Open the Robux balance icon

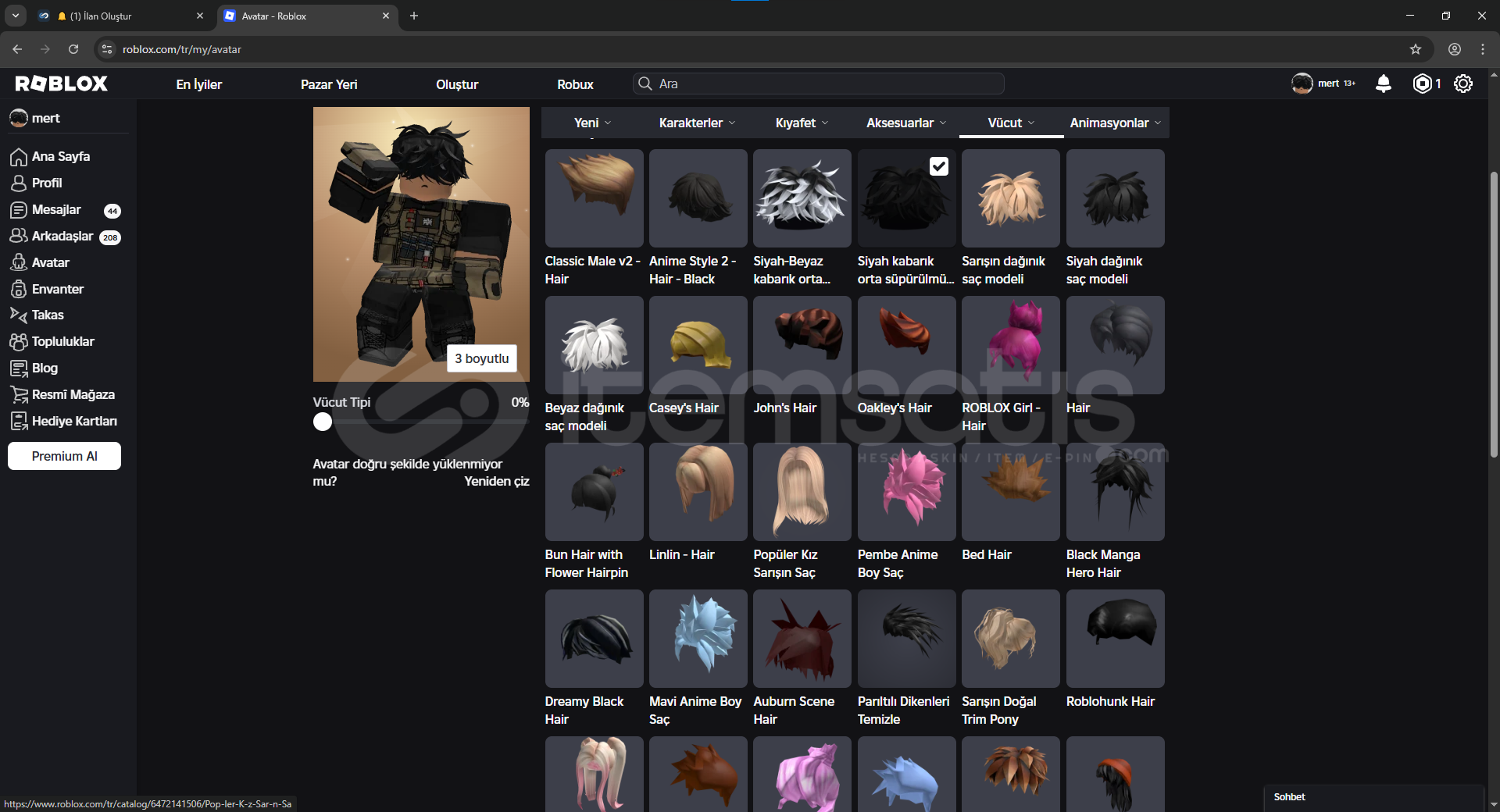coord(1423,84)
